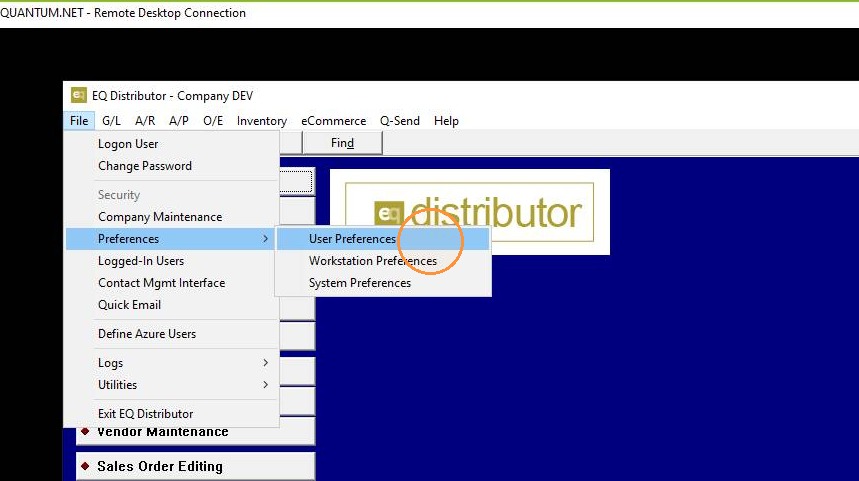Viewport: 859px width, 481px height.
Task: Choose Exit EQ Distributor
Action: coord(171,414)
